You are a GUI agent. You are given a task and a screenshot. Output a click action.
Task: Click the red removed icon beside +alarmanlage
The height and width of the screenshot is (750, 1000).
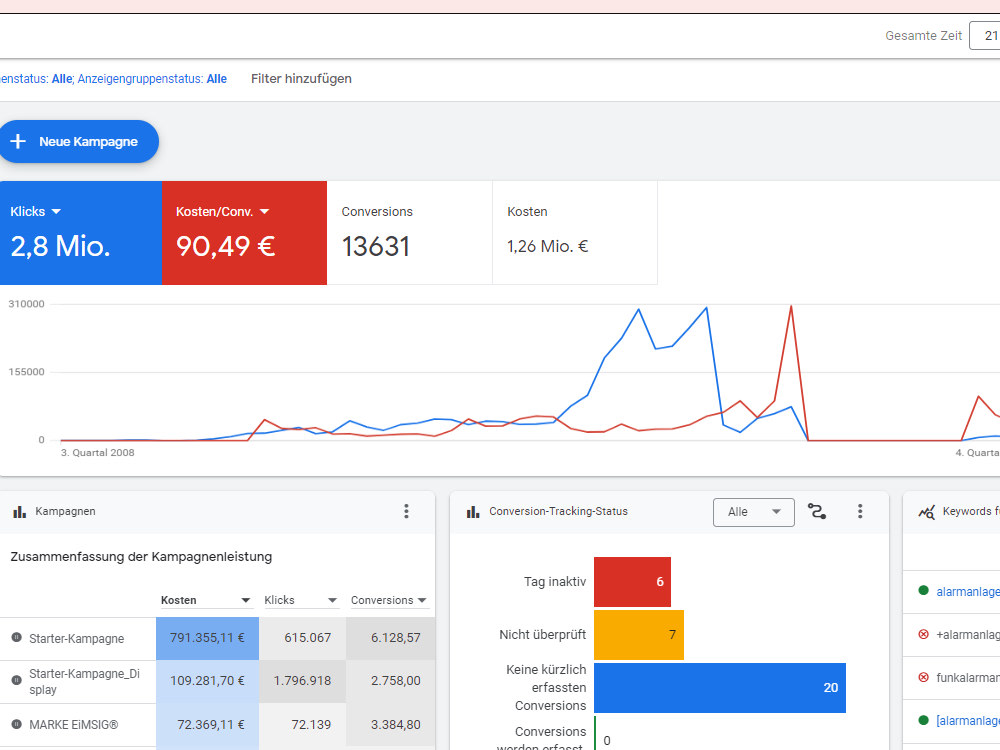click(x=923, y=634)
